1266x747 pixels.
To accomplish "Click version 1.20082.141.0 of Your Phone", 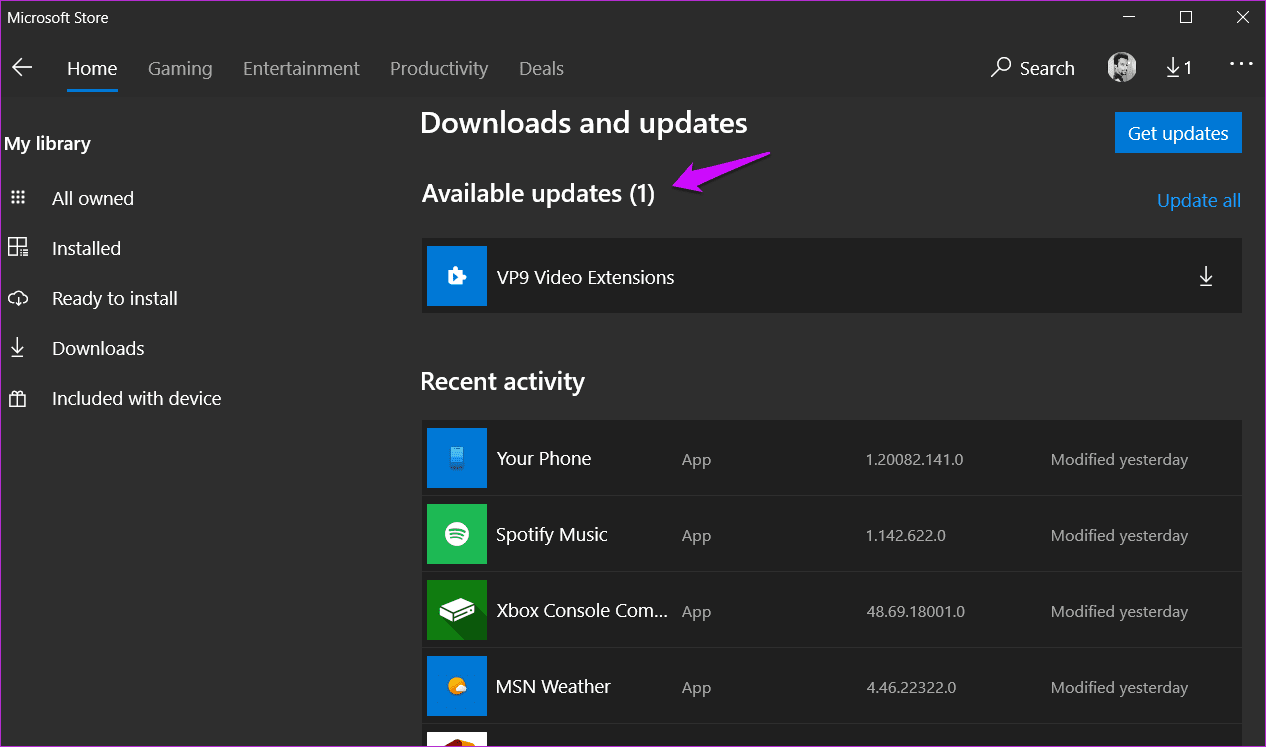I will (914, 460).
